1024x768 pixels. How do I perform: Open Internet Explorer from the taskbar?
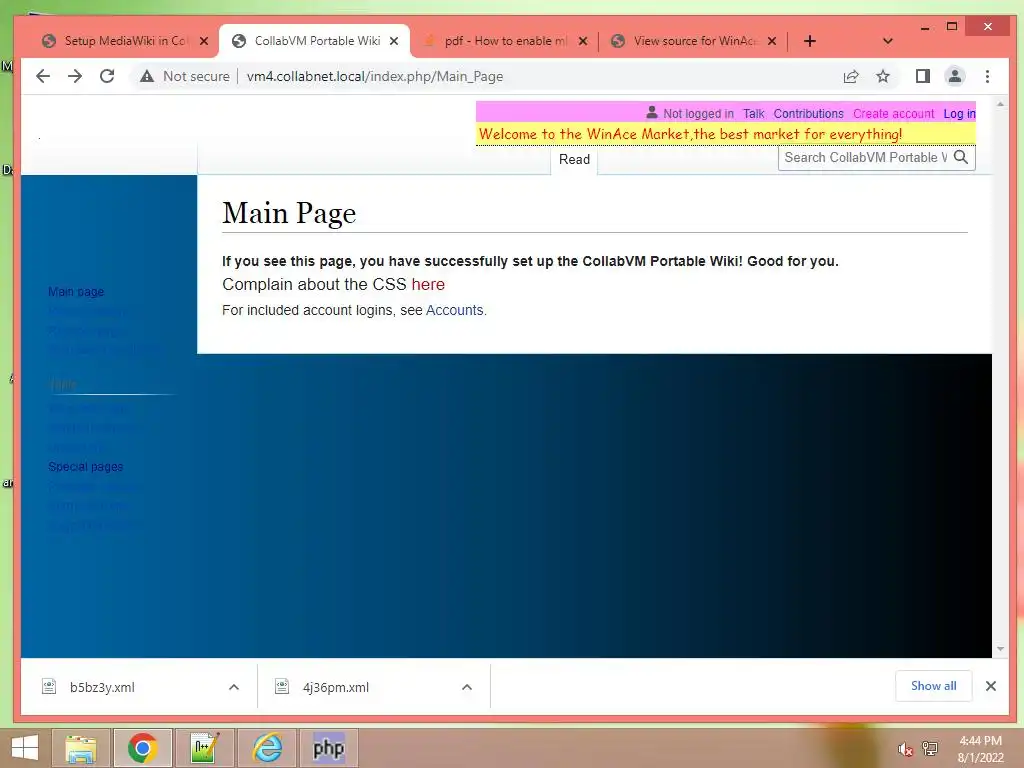(x=267, y=748)
